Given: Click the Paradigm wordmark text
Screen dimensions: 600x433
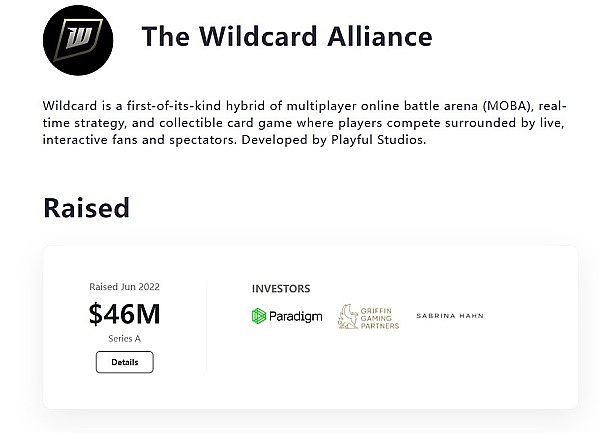Looking at the screenshot, I should click(x=296, y=316).
